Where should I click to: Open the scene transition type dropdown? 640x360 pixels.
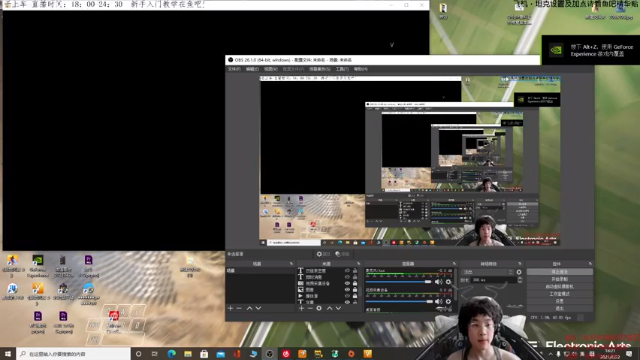(x=487, y=272)
